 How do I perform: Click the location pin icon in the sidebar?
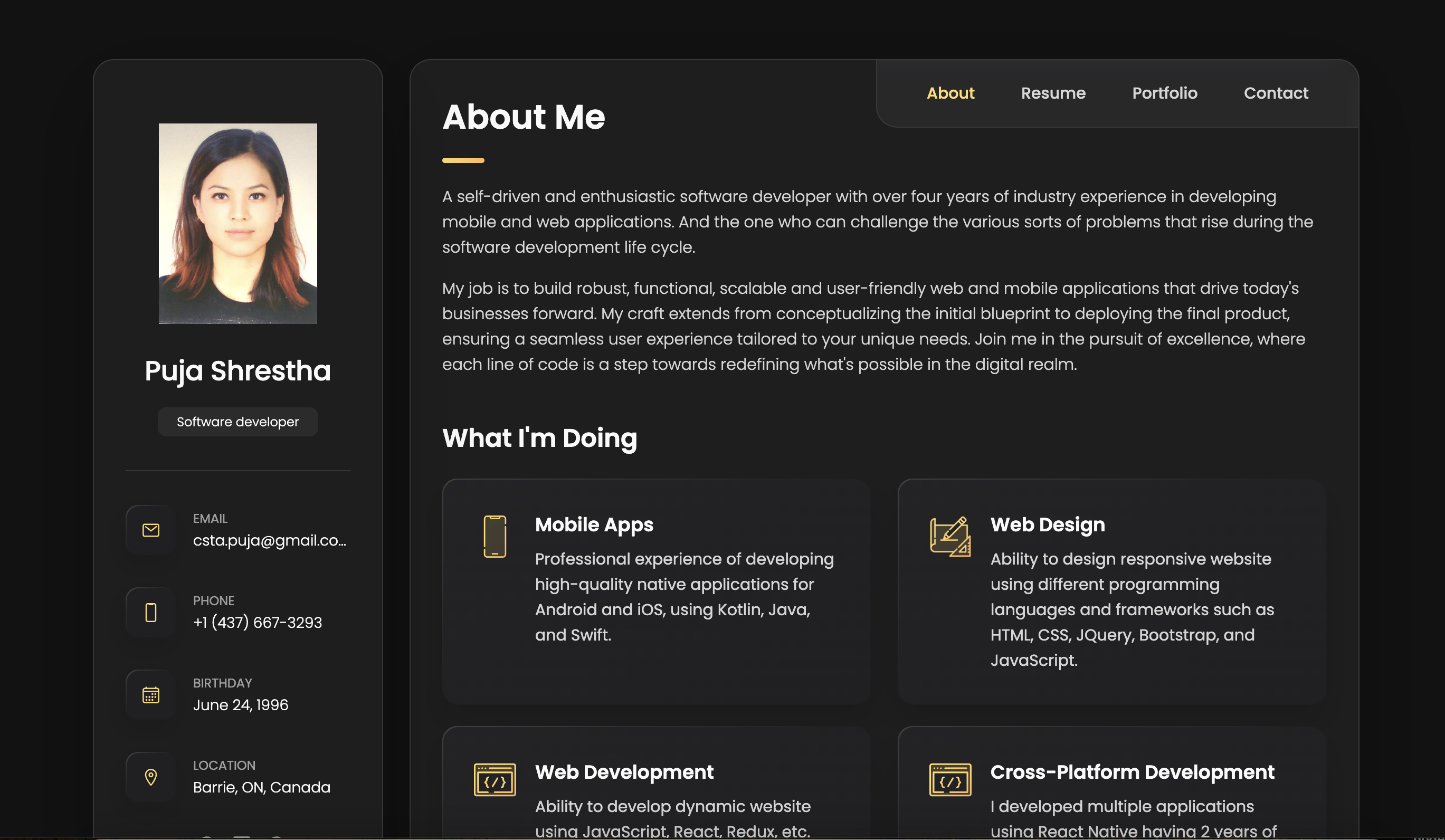[150, 776]
